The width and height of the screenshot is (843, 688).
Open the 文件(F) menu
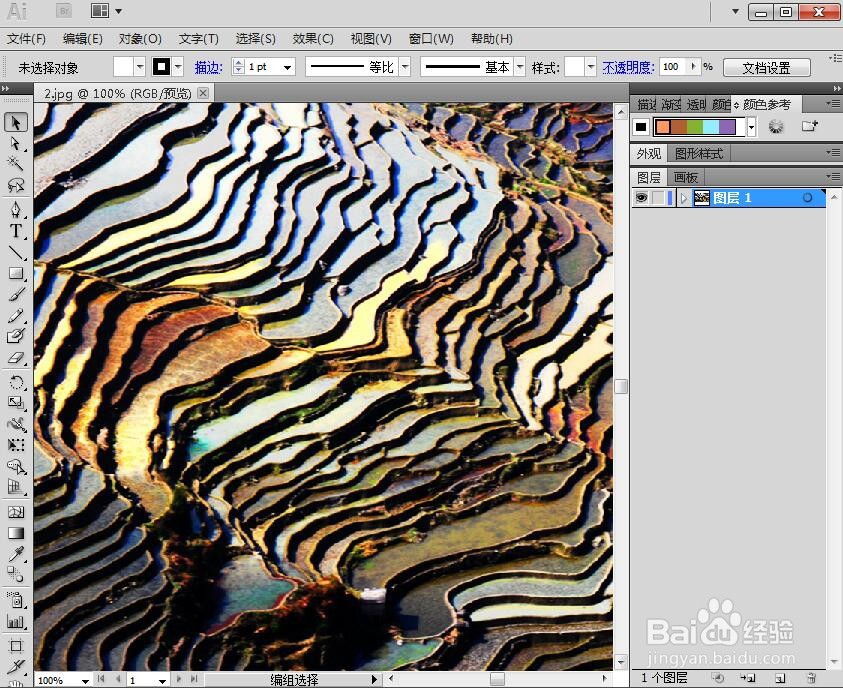26,39
